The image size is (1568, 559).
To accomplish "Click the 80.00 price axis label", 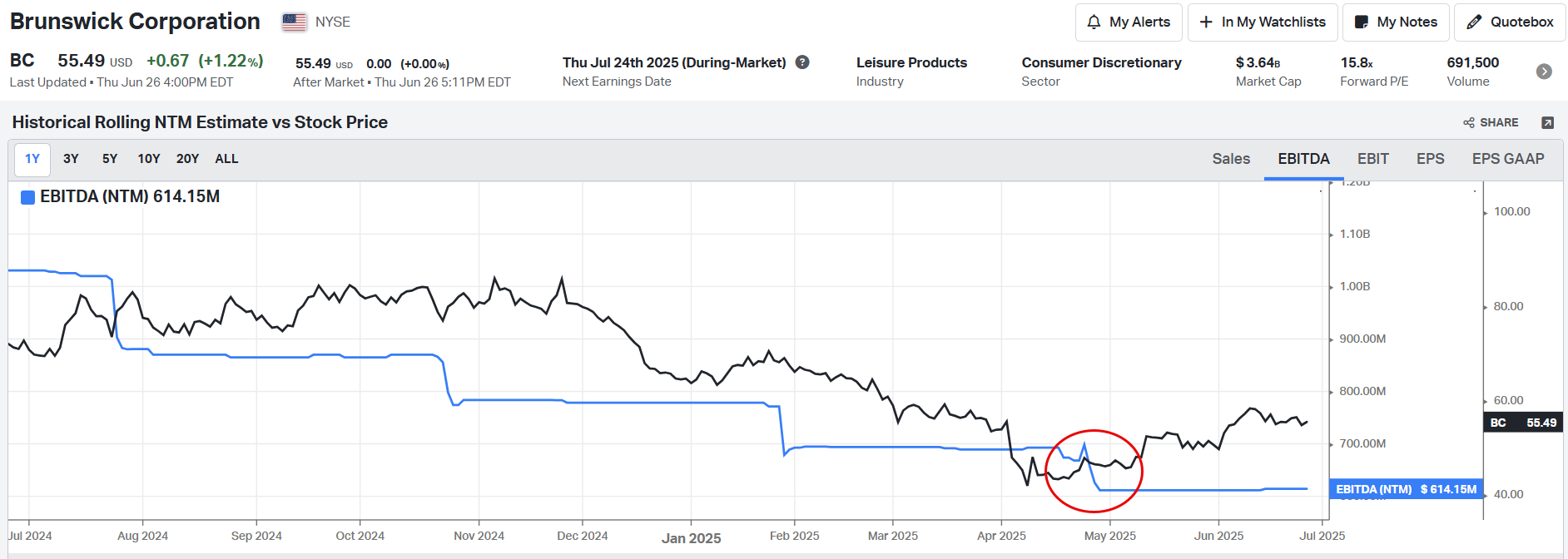I will 1508,306.
